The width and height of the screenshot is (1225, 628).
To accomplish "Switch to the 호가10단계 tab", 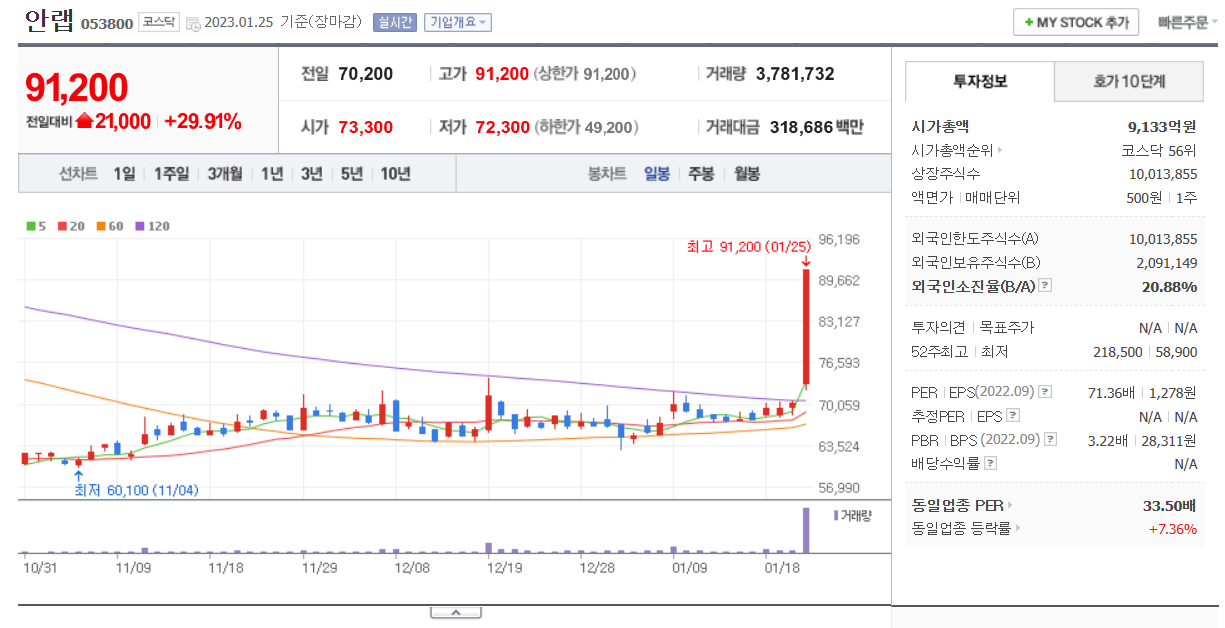I will tap(1129, 81).
